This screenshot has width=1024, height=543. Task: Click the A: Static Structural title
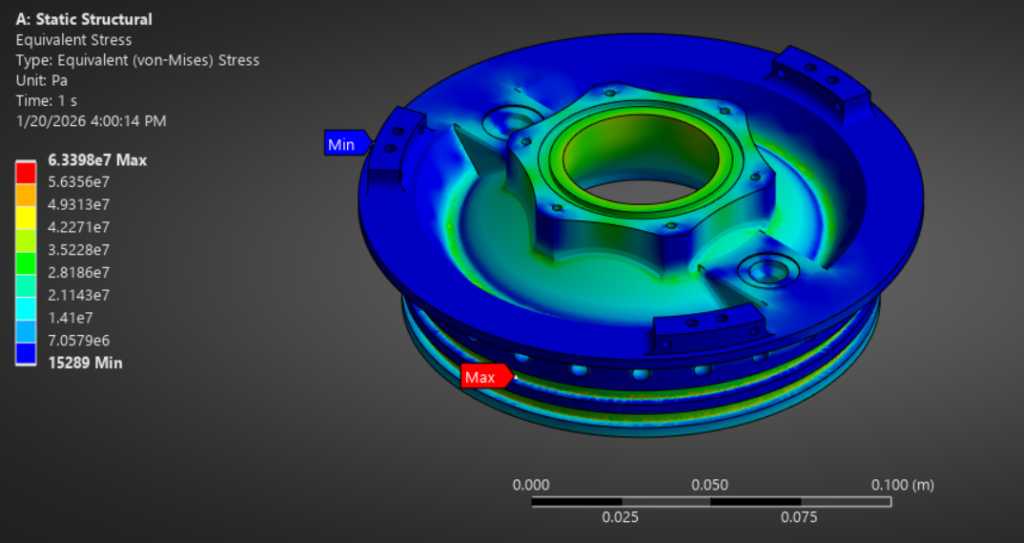[84, 19]
